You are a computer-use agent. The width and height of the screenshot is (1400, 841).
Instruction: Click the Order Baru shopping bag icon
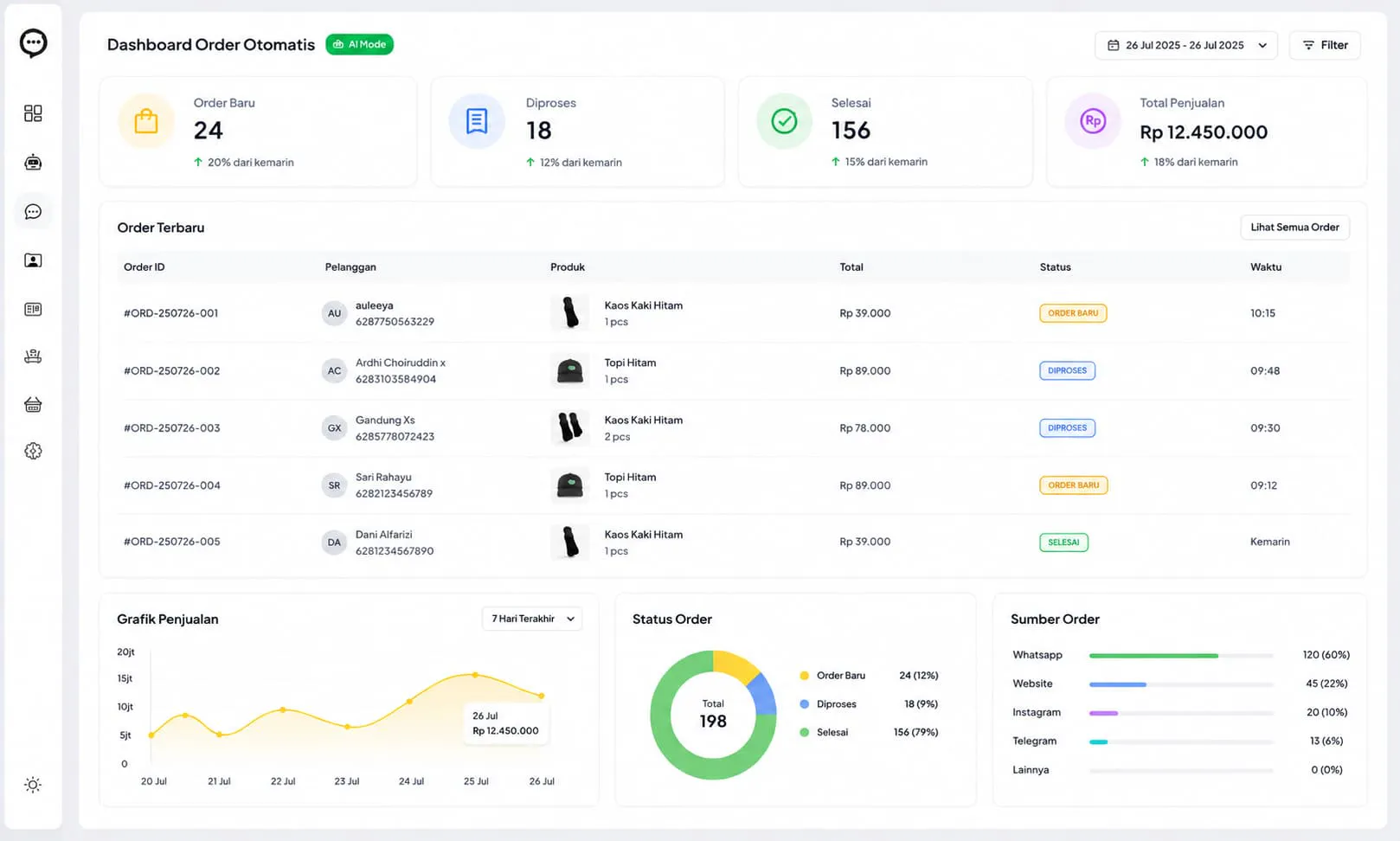pos(146,121)
